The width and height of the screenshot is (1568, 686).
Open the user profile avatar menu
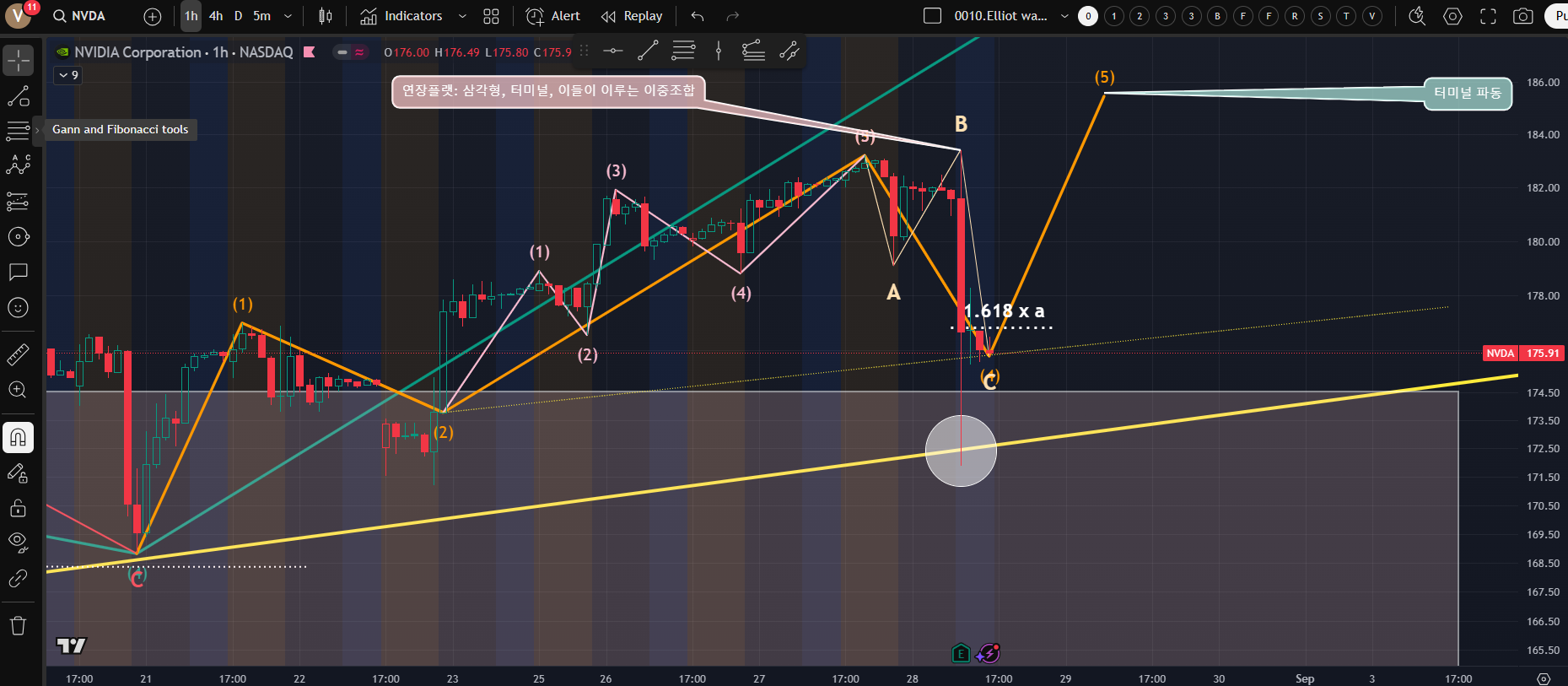tap(18, 16)
